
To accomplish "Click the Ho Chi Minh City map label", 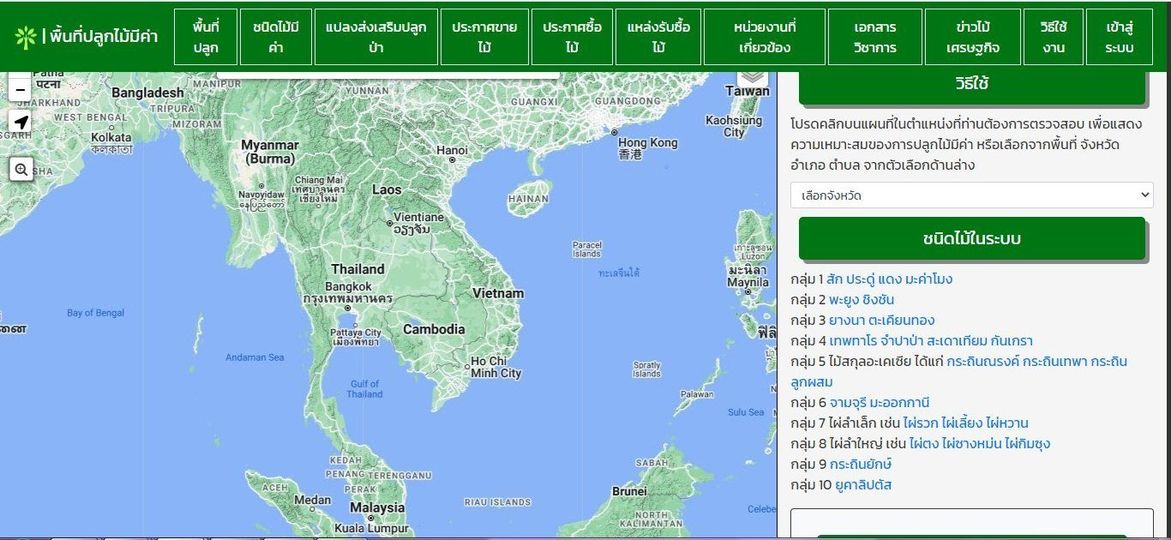I will tap(496, 367).
